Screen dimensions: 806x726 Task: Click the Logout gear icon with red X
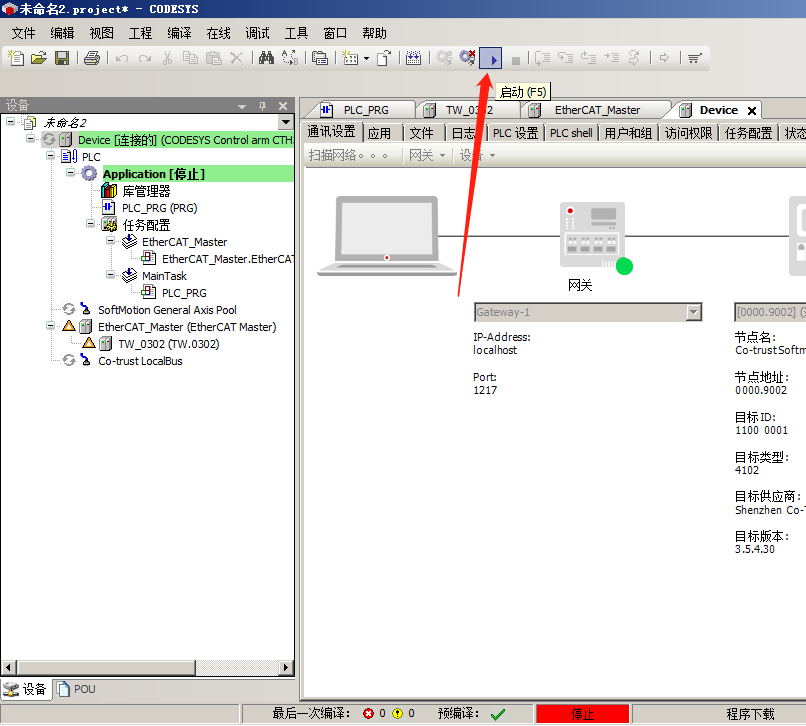point(467,58)
